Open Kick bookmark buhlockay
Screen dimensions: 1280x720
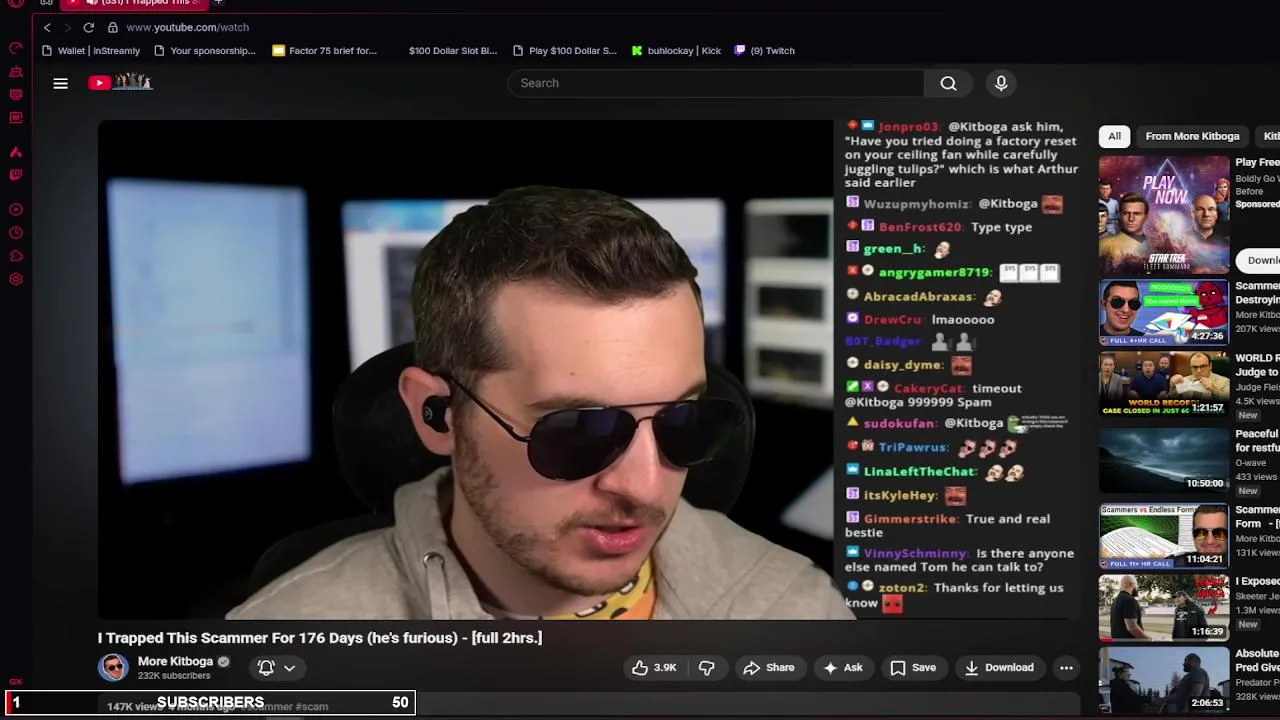676,51
